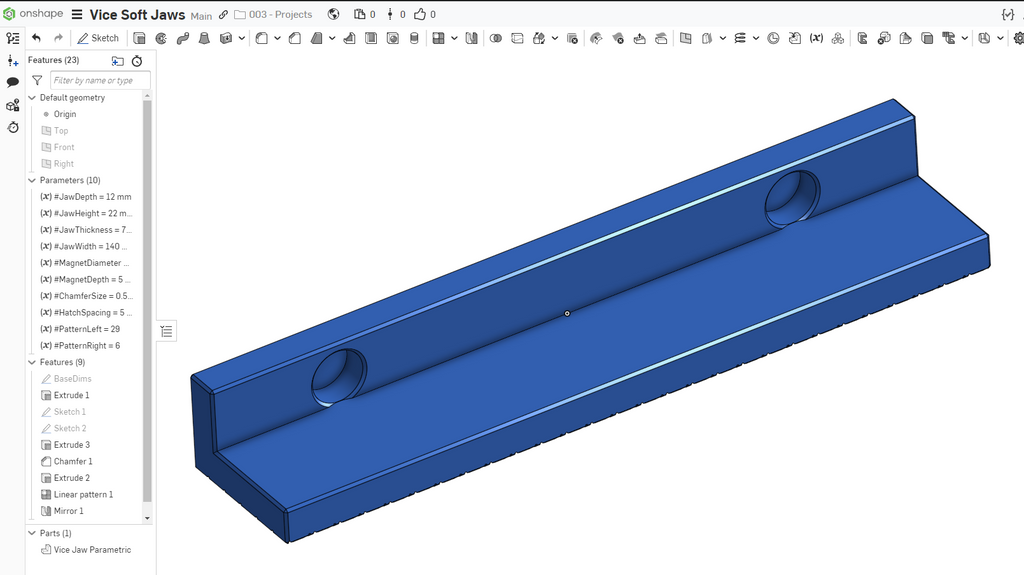Click the document link chain icon
The height and width of the screenshot is (575, 1024).
(223, 14)
